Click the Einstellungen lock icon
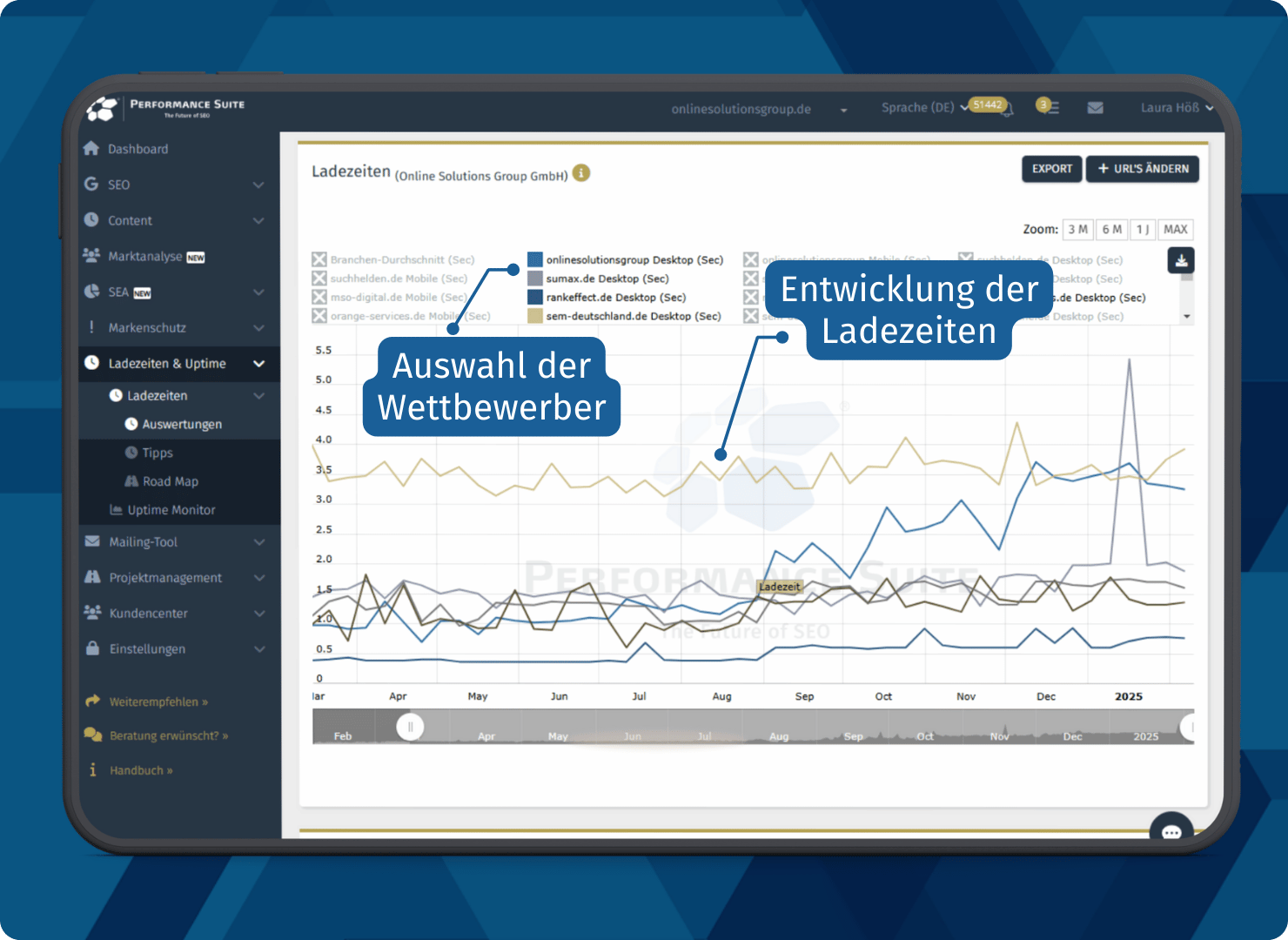1288x940 pixels. (92, 648)
